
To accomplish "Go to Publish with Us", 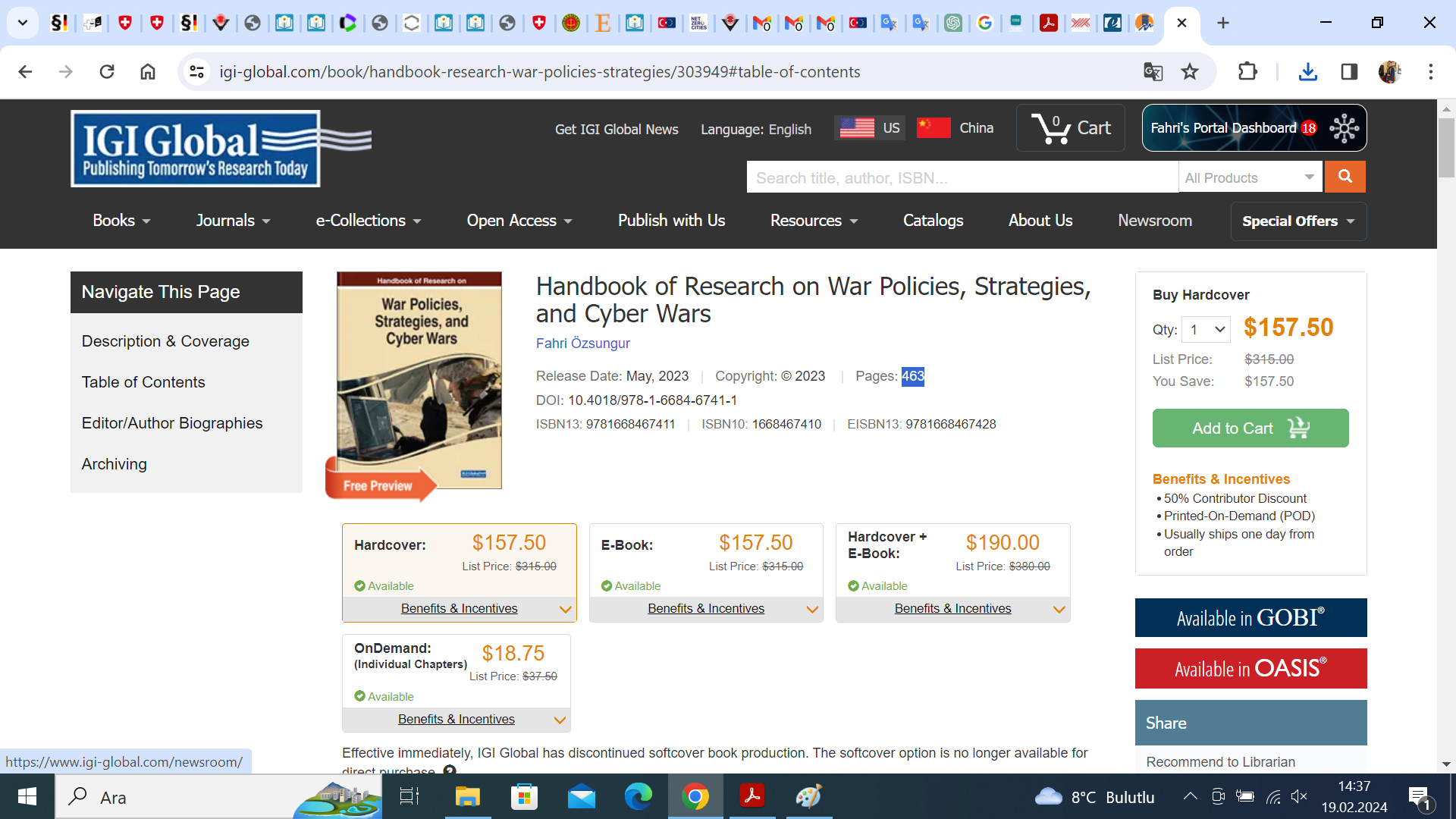I will tap(671, 221).
